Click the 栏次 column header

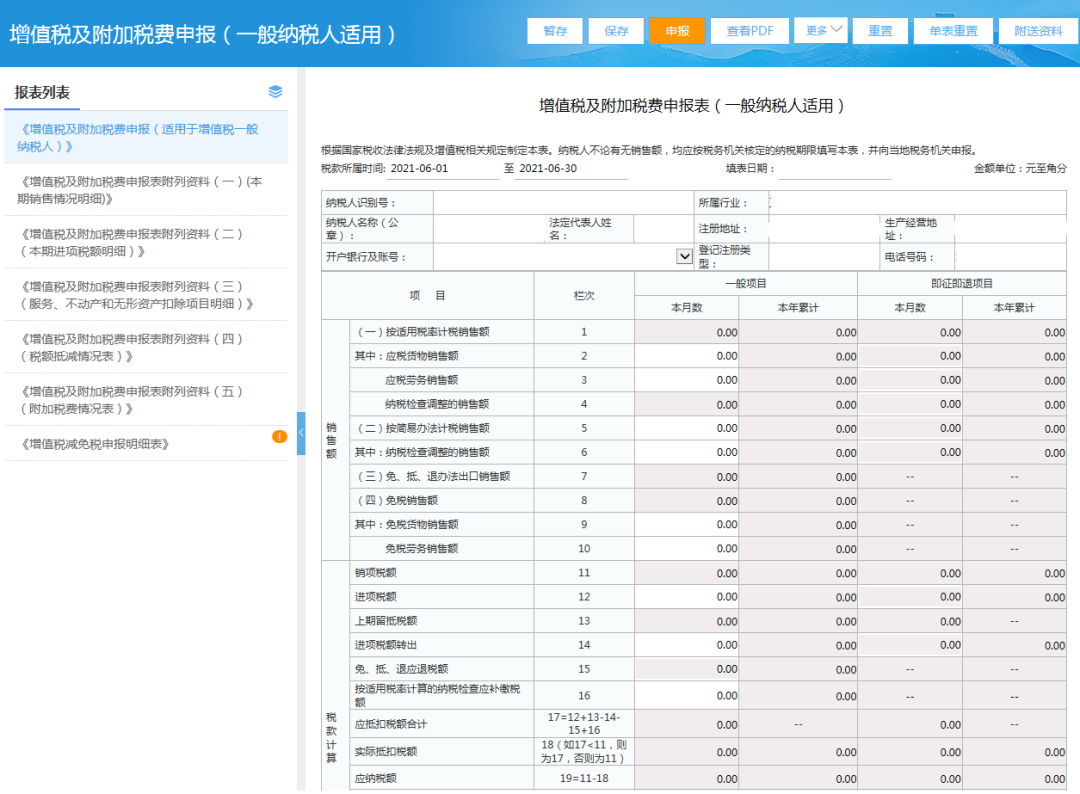[583, 295]
